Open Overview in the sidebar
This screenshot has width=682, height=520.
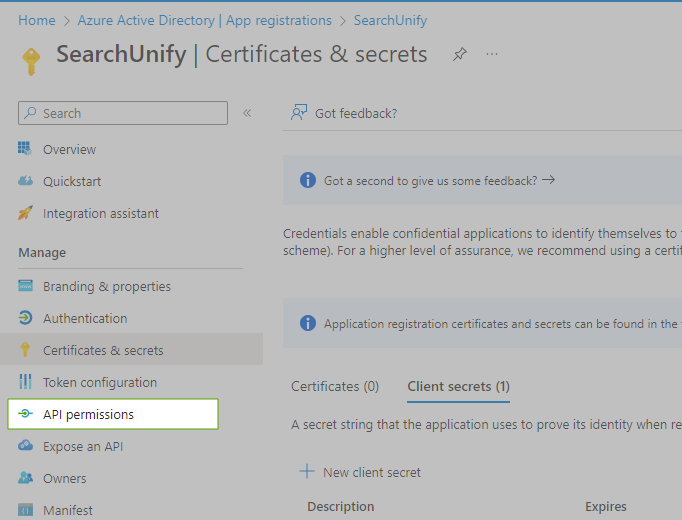click(x=69, y=149)
